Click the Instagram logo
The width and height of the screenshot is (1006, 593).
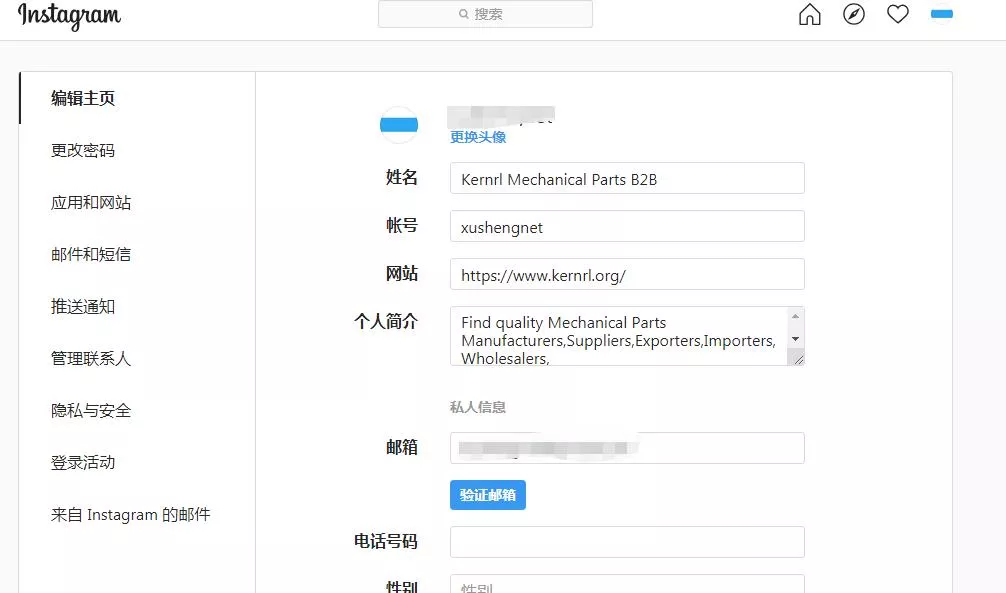point(69,16)
